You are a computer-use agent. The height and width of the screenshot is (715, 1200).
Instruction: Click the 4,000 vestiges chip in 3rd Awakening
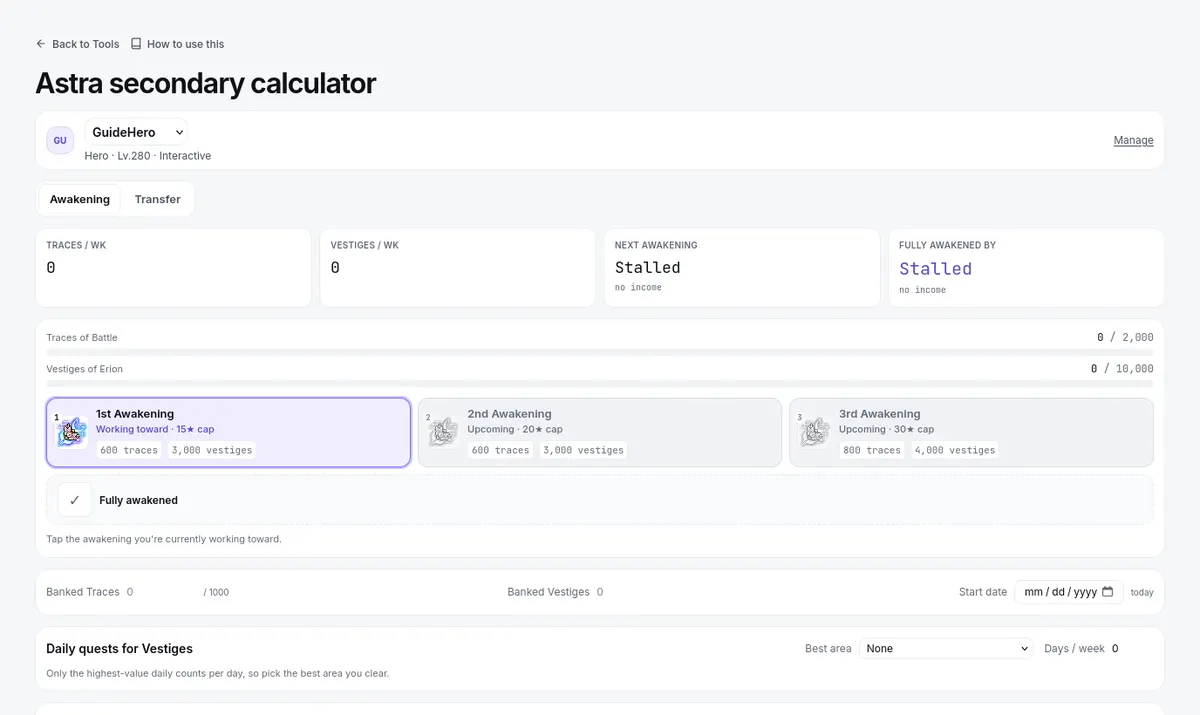pos(955,450)
